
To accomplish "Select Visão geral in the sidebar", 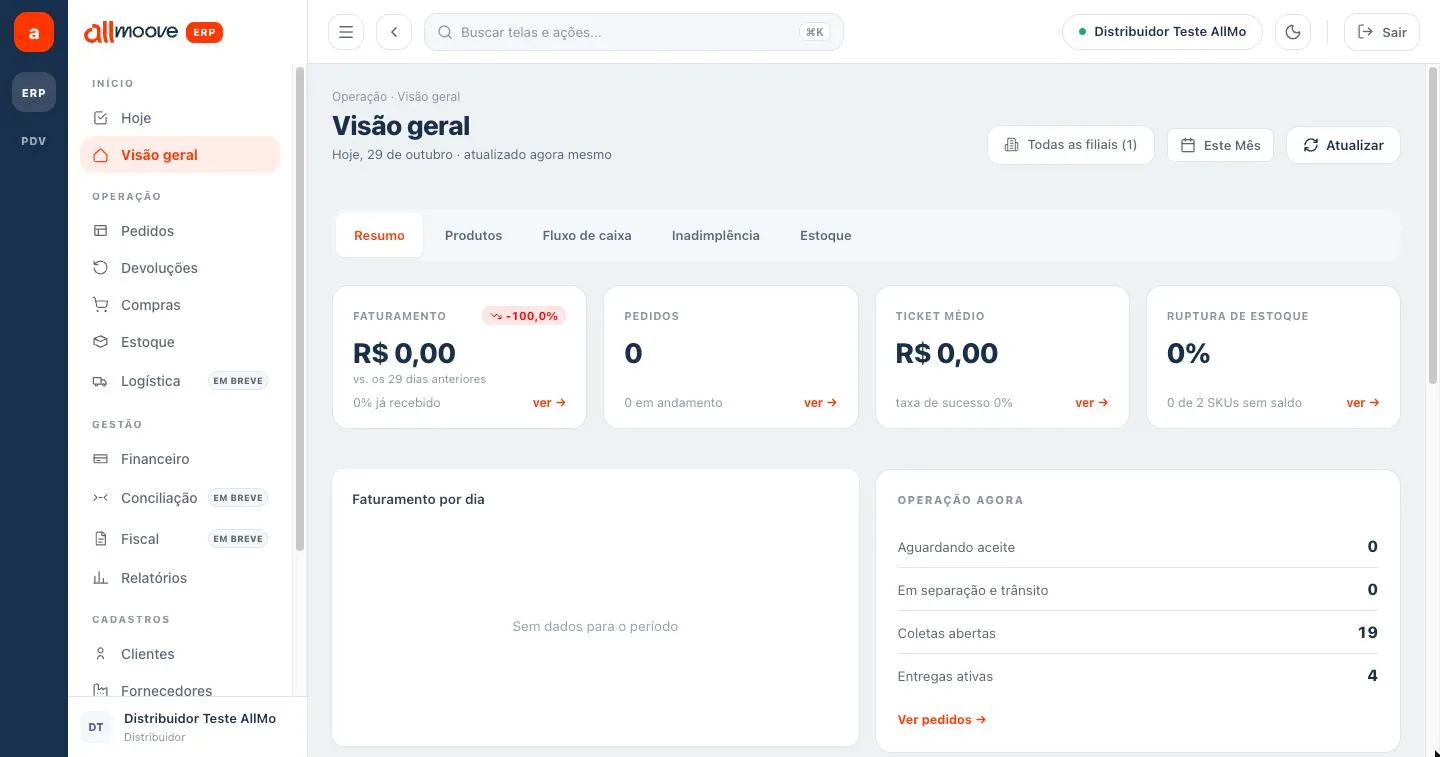I will click(180, 155).
